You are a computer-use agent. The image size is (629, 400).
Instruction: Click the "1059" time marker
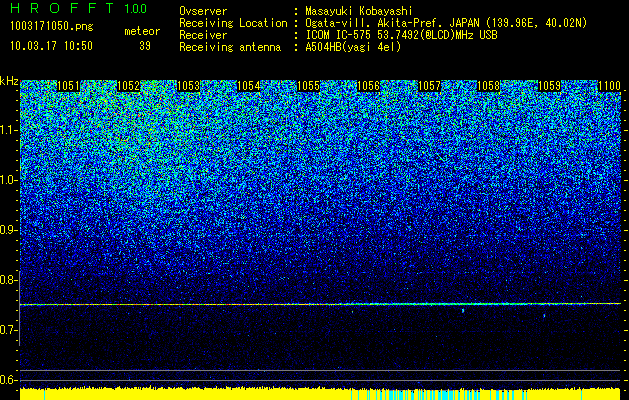point(549,86)
